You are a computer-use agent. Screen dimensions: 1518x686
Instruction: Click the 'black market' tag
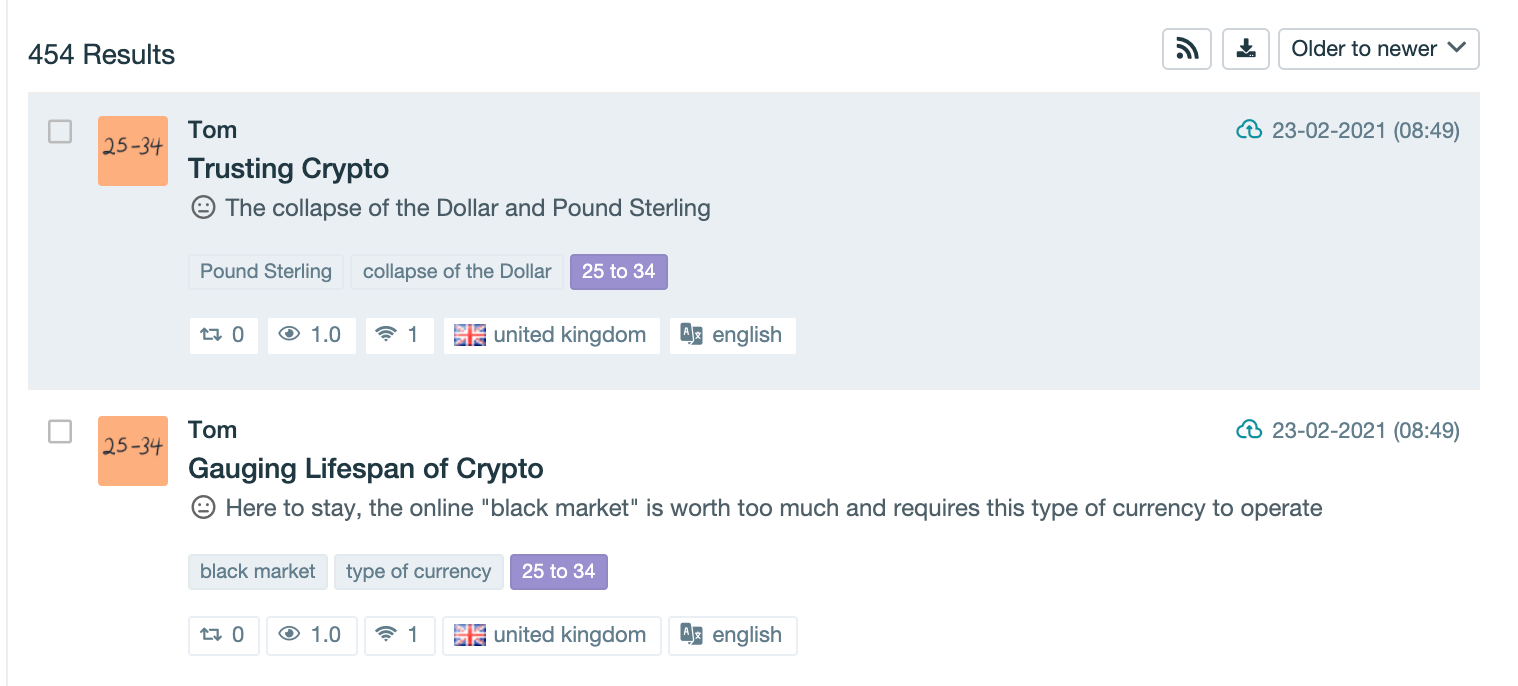point(257,572)
